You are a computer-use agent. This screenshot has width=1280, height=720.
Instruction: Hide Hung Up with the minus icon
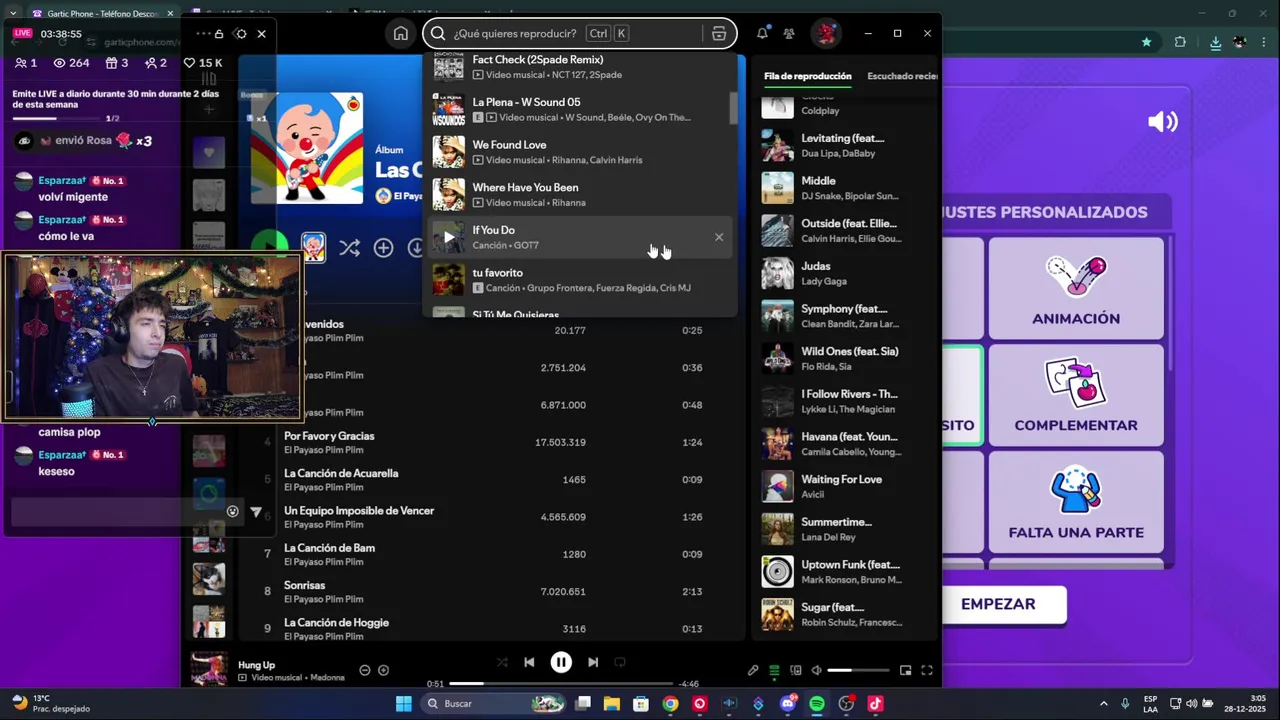364,670
